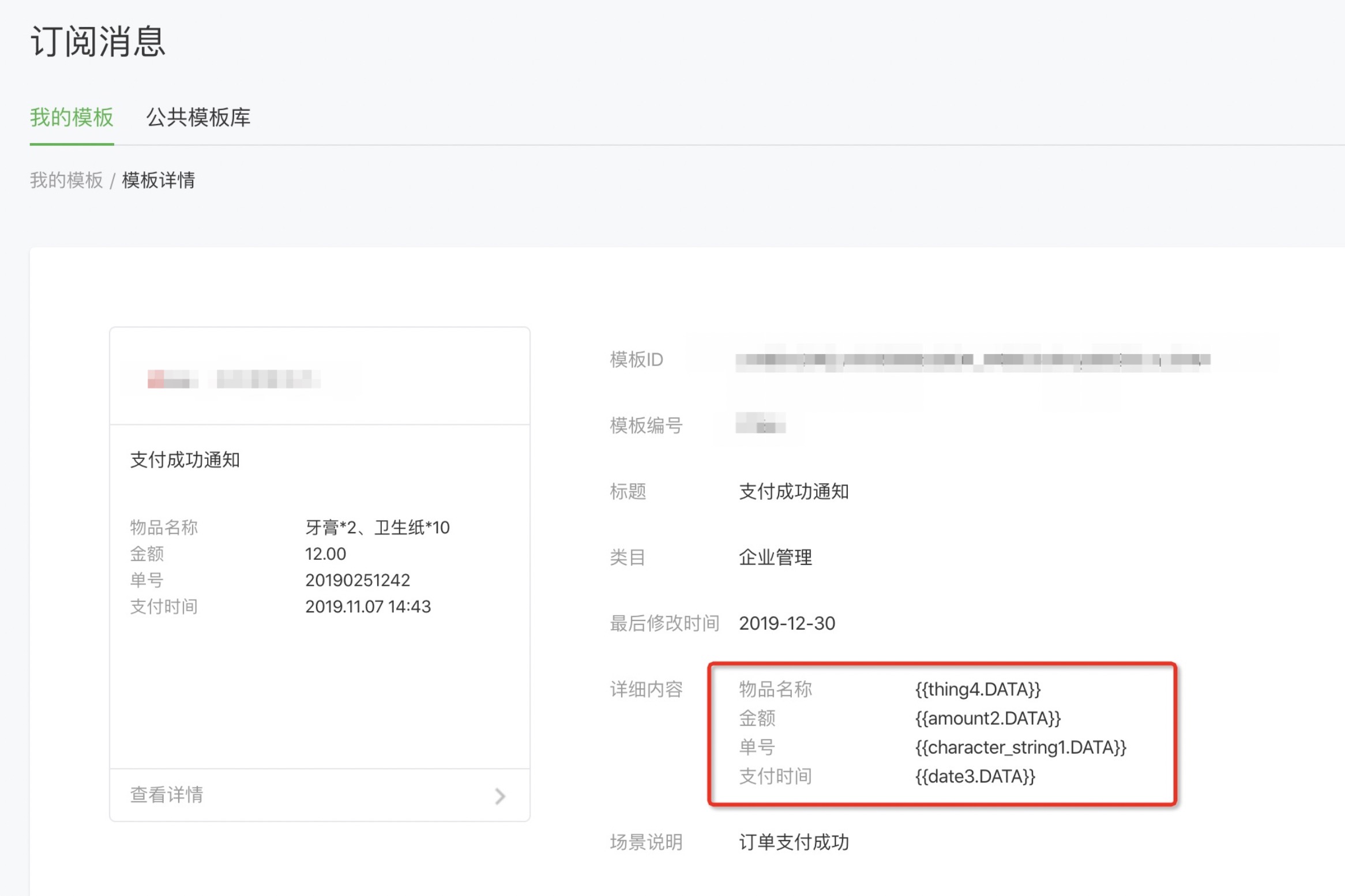Screen dimensions: 1345x896
Task: Click the preview card title 支付成功通知
Action: click(x=185, y=460)
